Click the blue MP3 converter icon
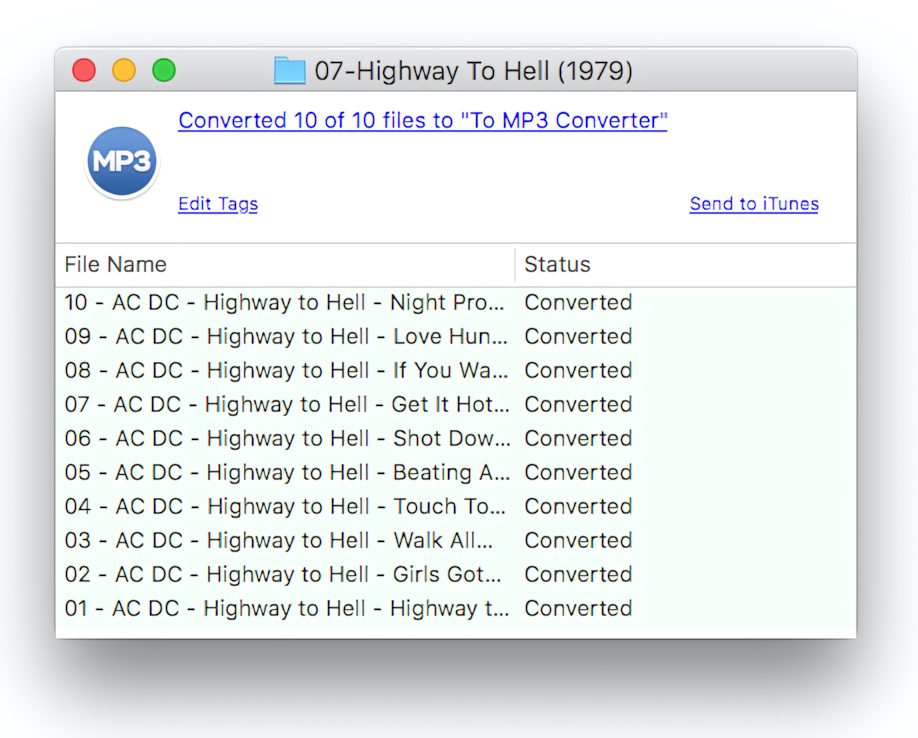 (122, 162)
